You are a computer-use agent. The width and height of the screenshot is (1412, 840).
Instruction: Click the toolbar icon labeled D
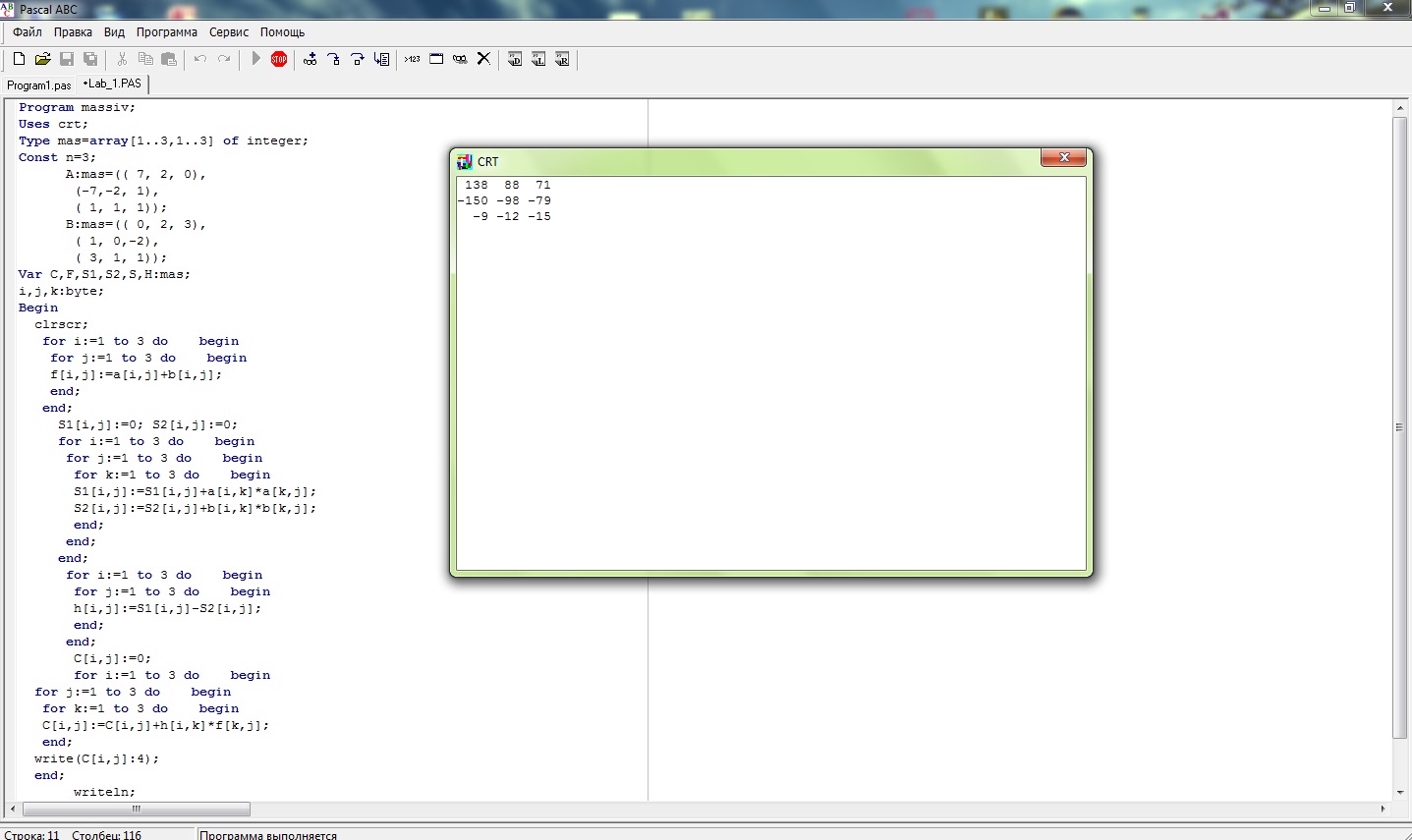point(514,59)
